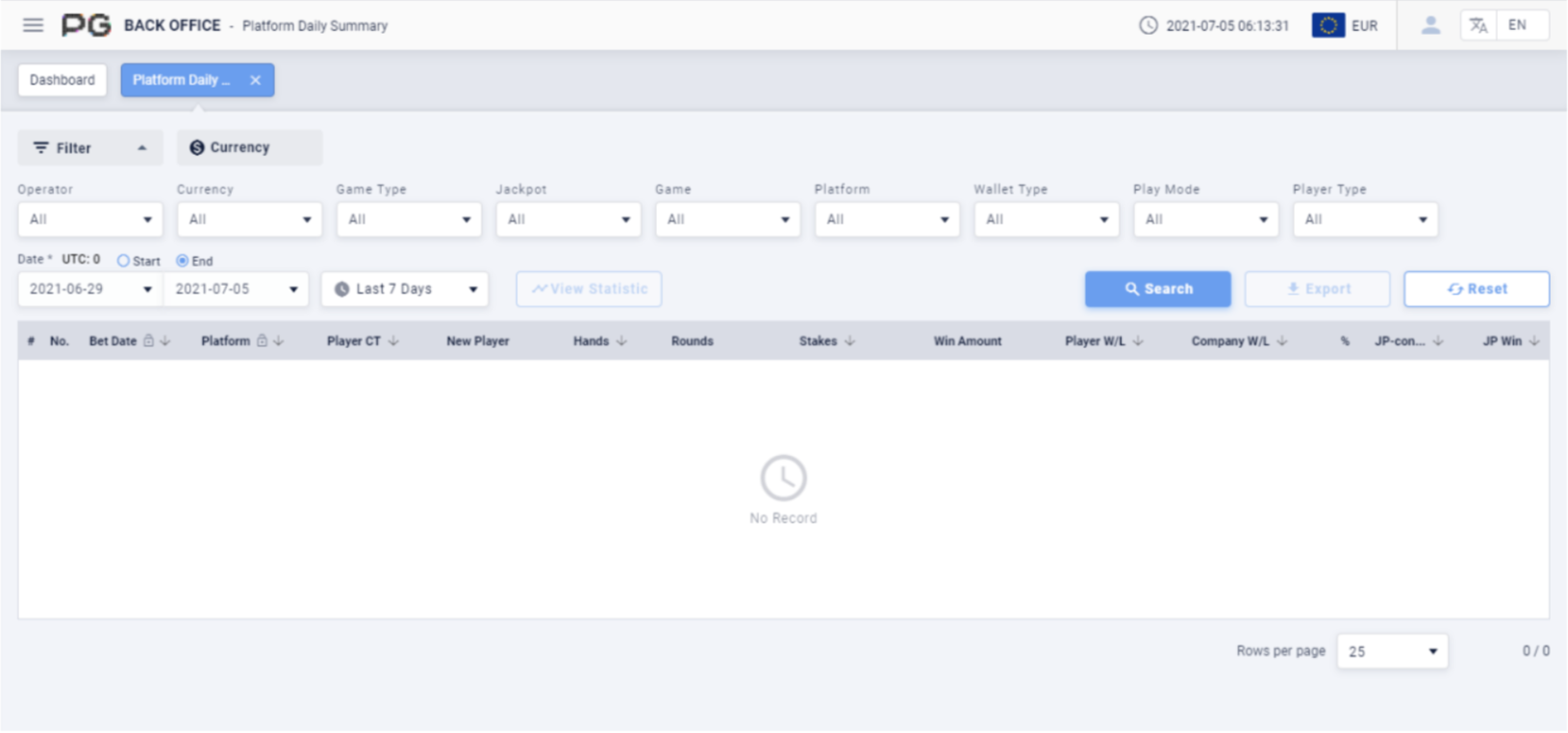Screen dimensions: 1568x733
Task: Click the New Player column header
Action: coord(477,341)
